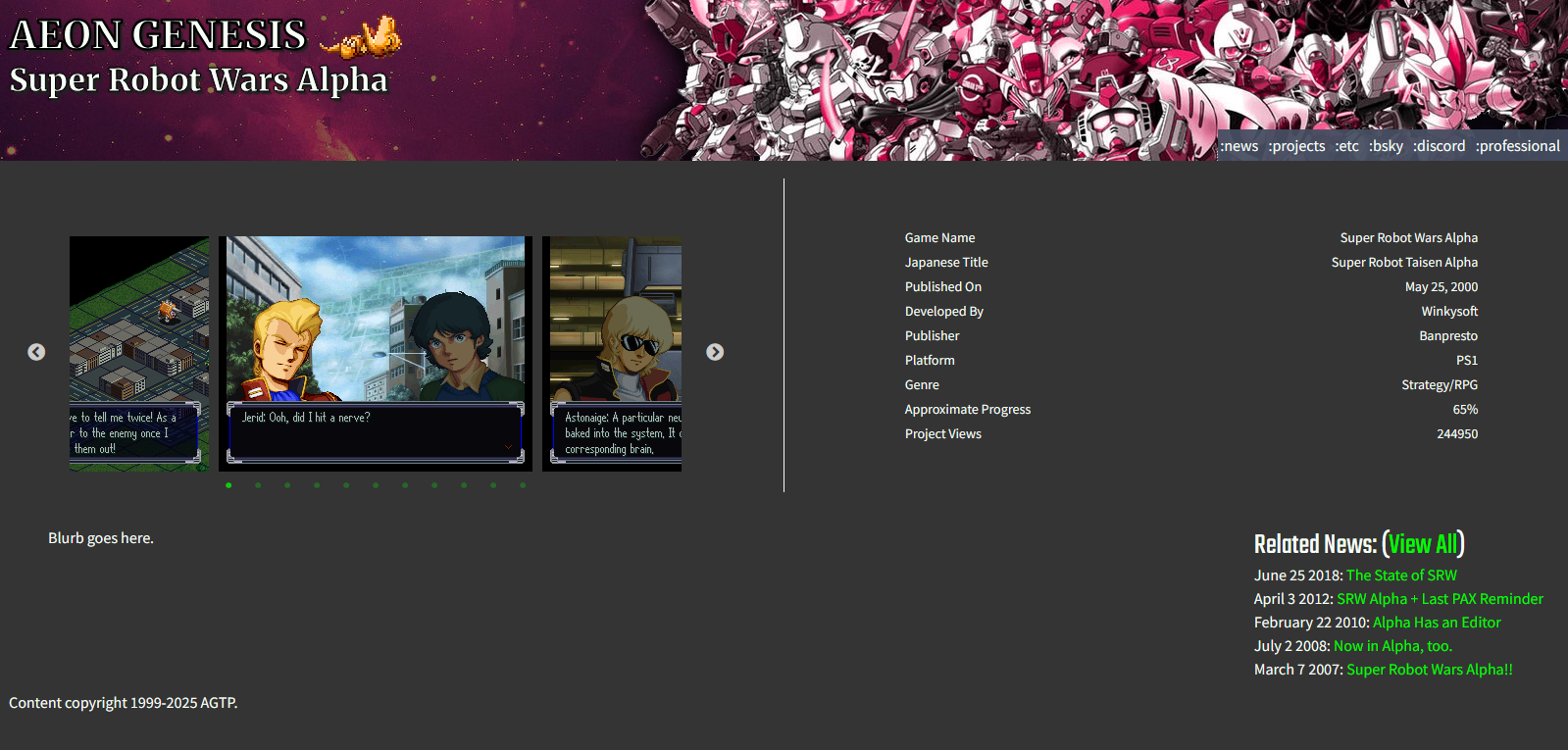Viewport: 1568px width, 750px height.
Task: Click the '244950' project views count
Action: pos(1457,434)
